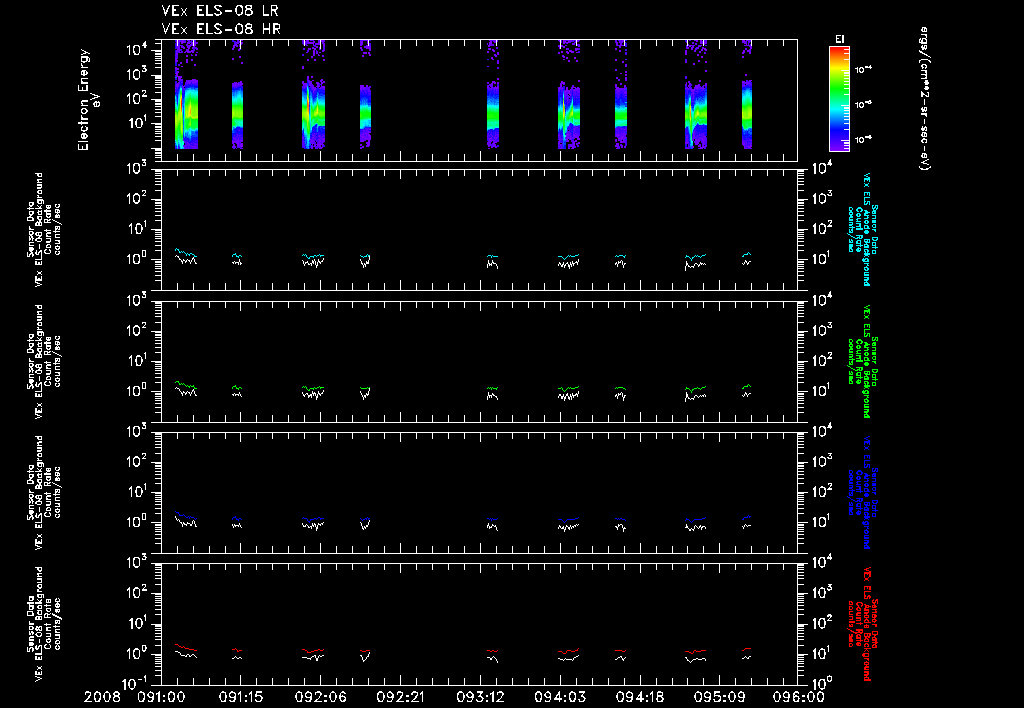Click the "092:06" time axis label

pyautogui.click(x=321, y=698)
